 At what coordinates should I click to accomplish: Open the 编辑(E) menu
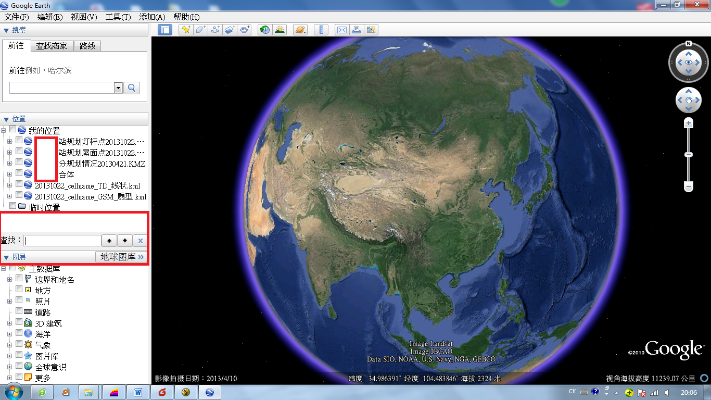click(49, 17)
